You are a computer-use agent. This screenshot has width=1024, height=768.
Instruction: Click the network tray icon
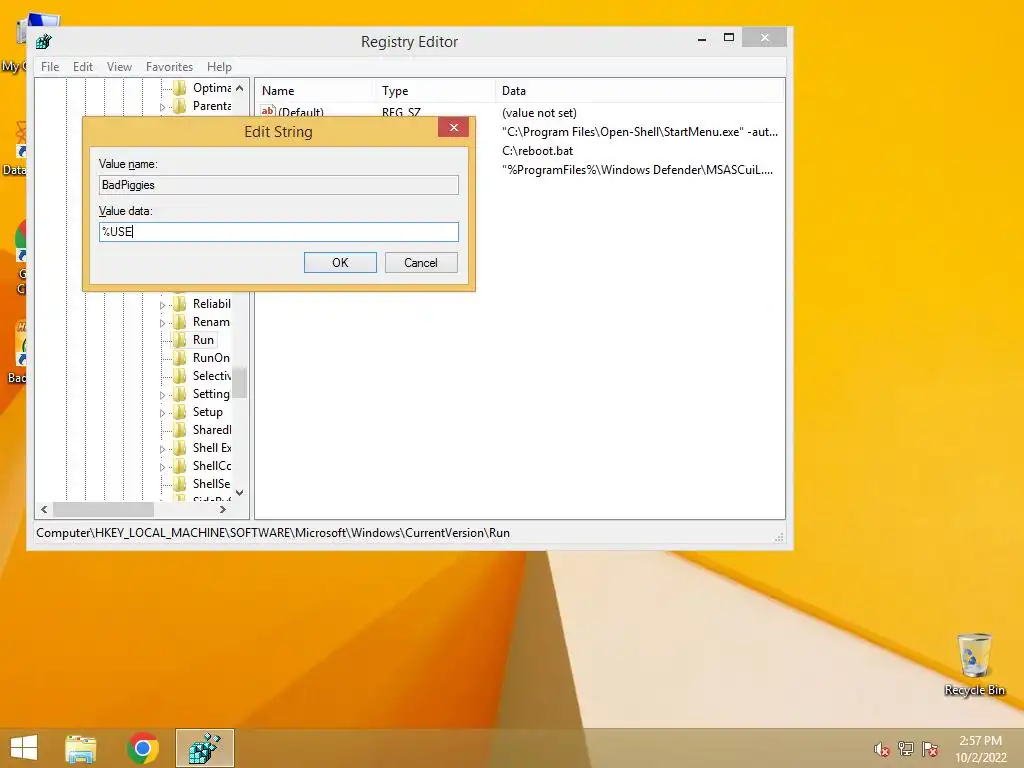906,748
